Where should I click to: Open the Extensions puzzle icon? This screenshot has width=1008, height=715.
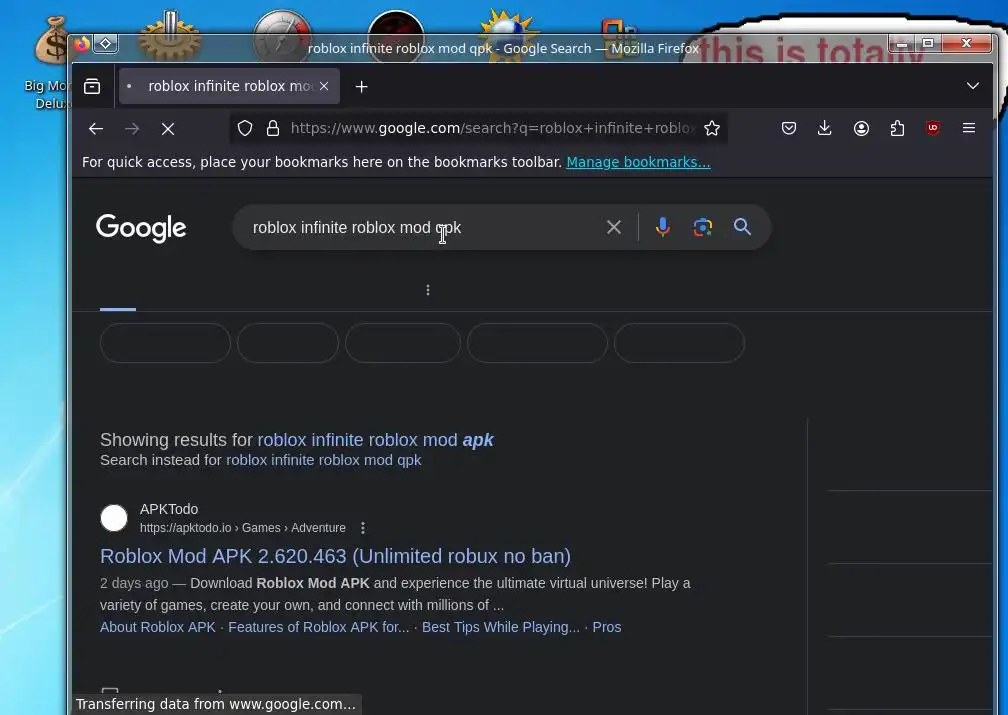897,129
